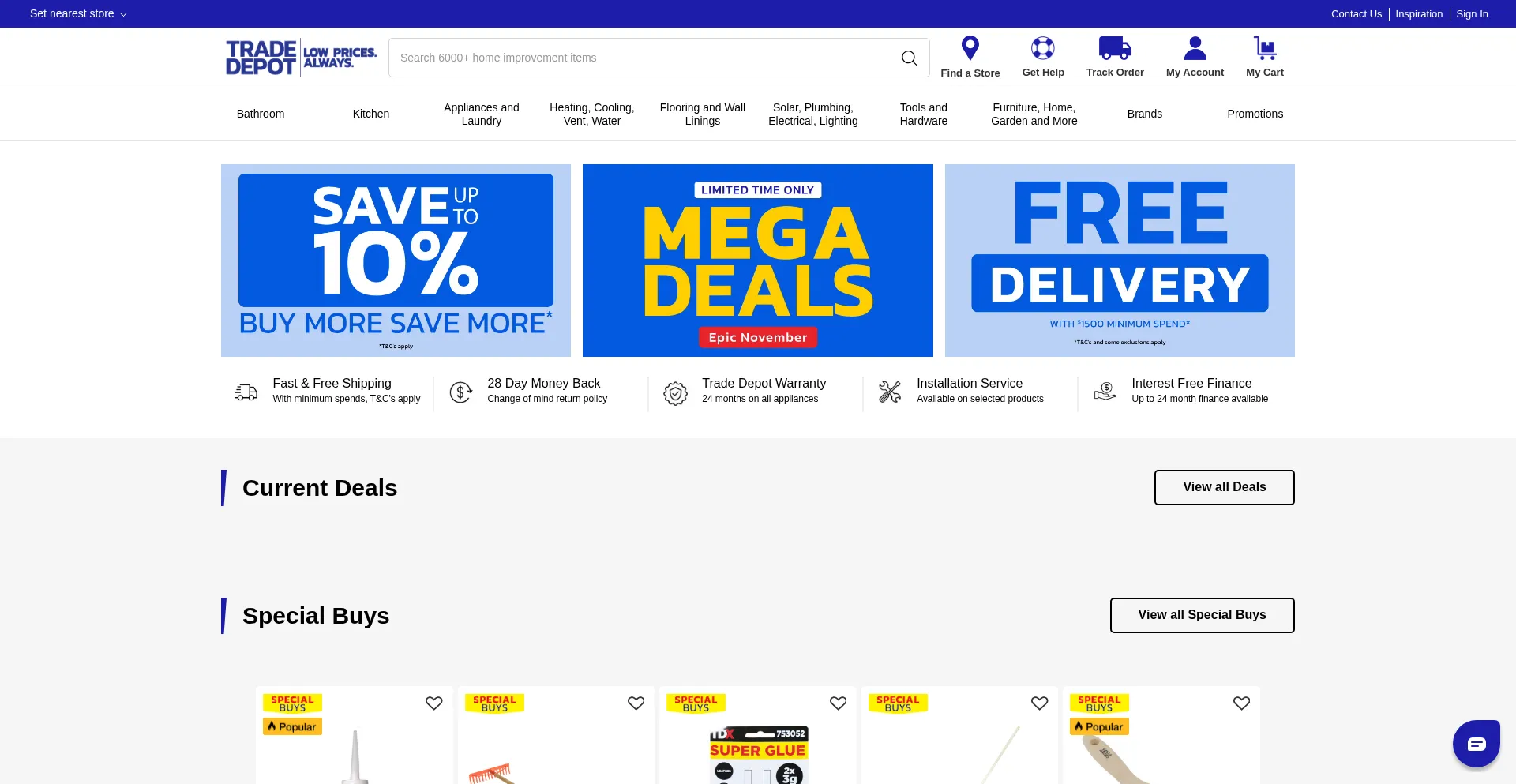Expand the Set nearest store dropdown

coord(78,13)
